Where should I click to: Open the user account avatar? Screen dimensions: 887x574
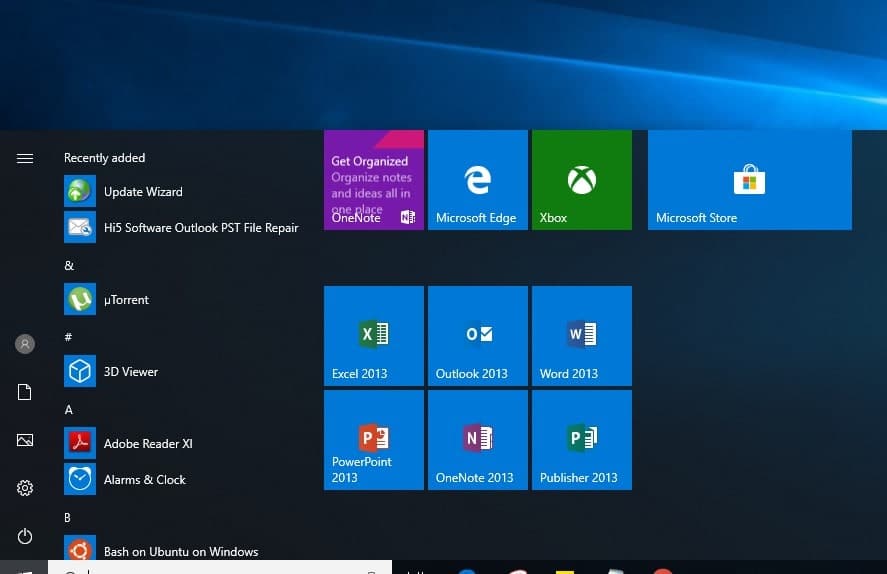click(25, 344)
